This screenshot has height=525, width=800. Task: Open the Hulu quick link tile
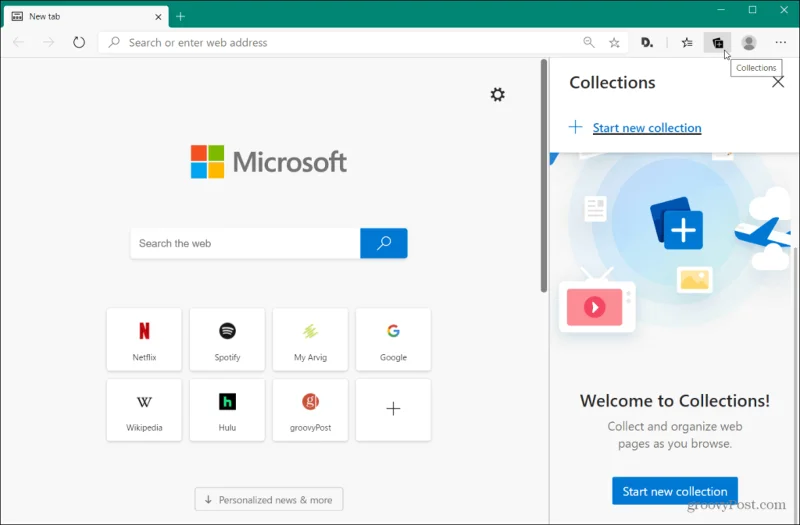pyautogui.click(x=227, y=410)
